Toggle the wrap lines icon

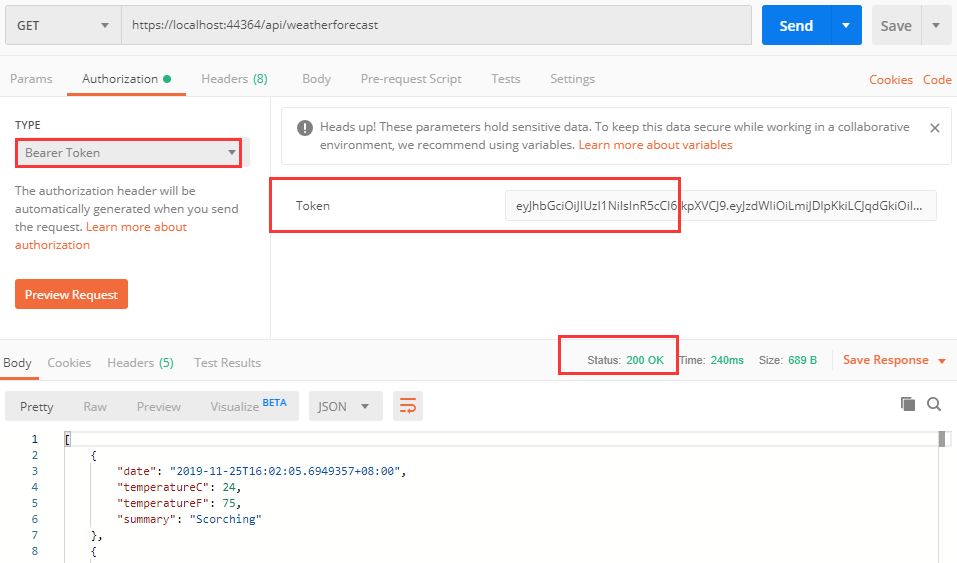point(408,405)
